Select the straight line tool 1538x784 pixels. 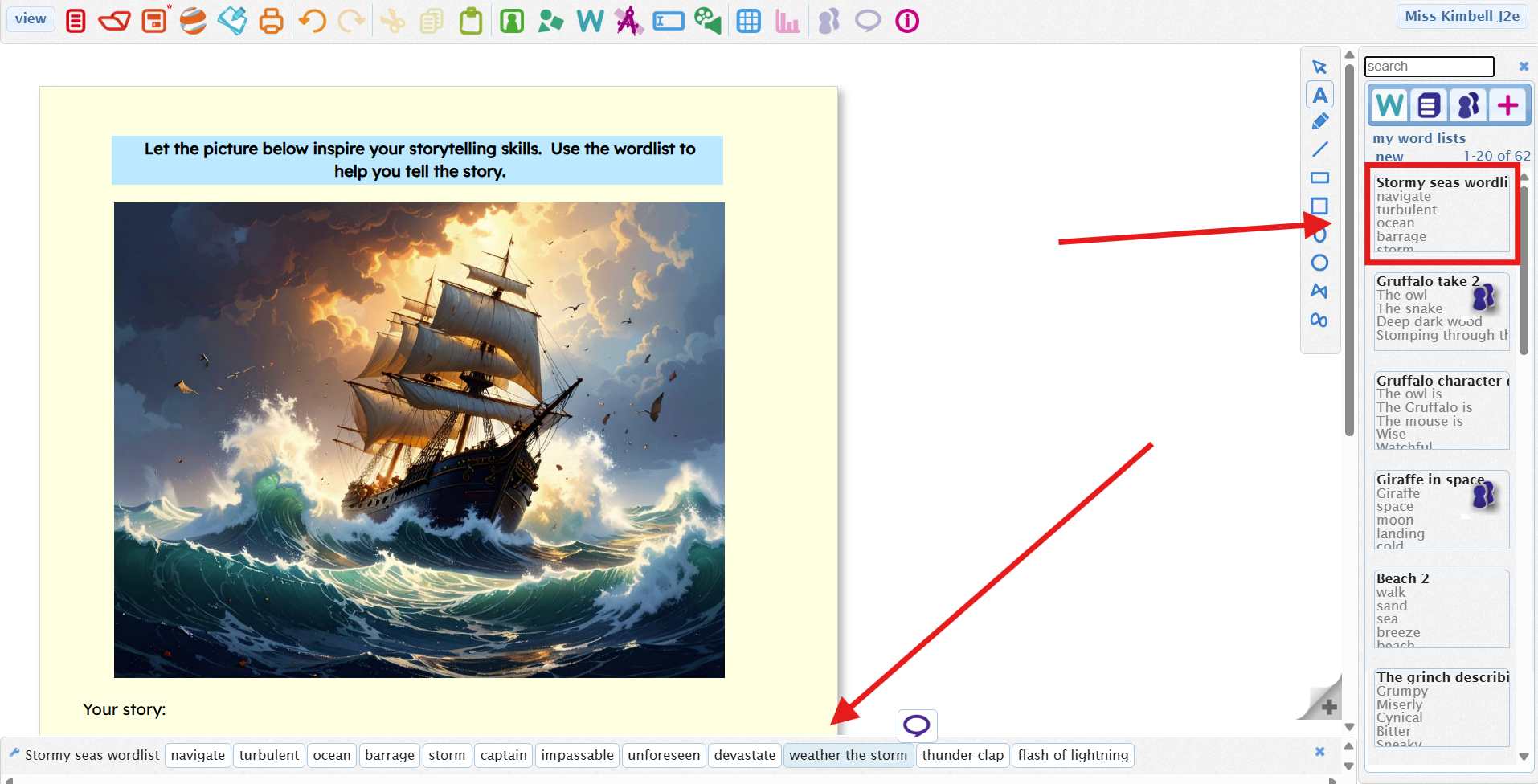coord(1319,149)
